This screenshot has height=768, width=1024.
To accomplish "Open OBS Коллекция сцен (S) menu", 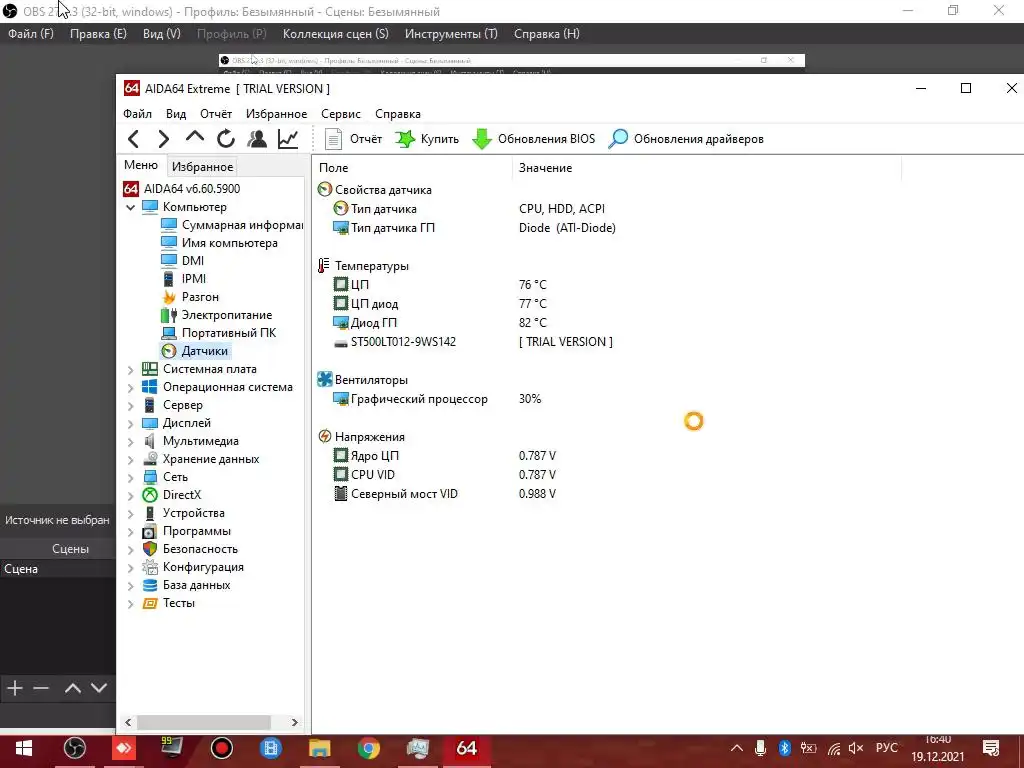I will tap(335, 34).
